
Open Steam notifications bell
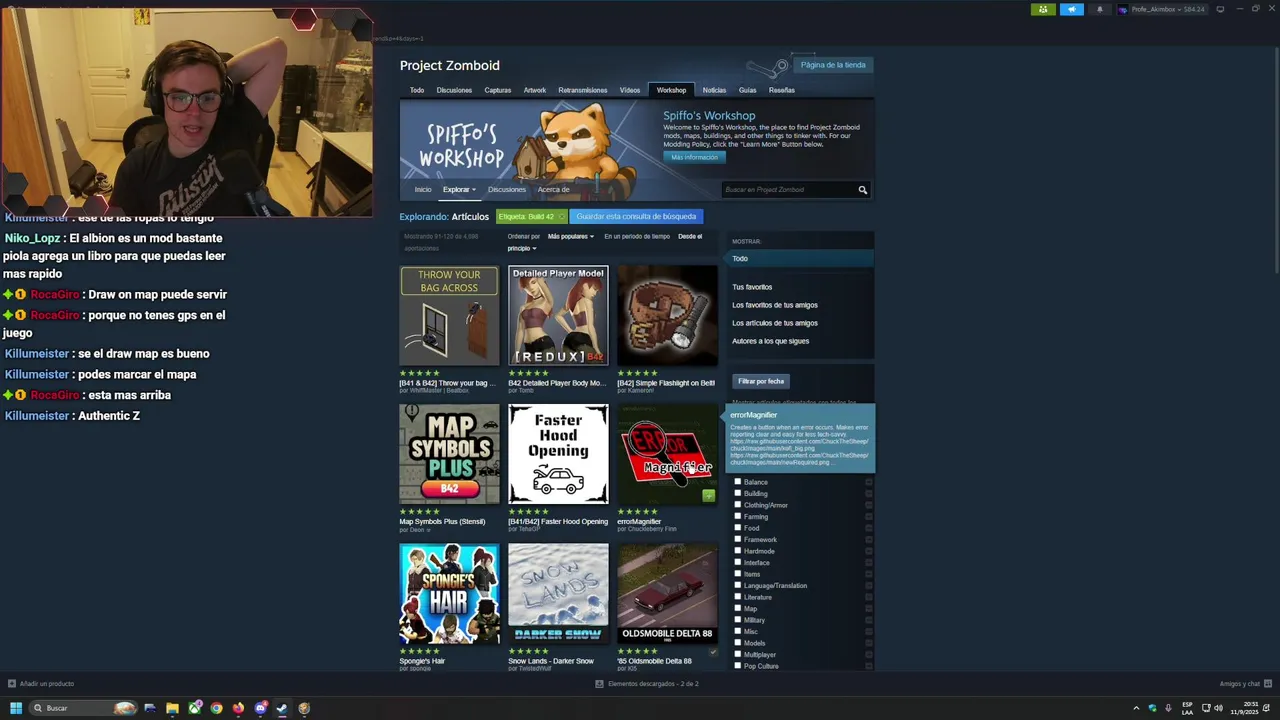point(1100,9)
